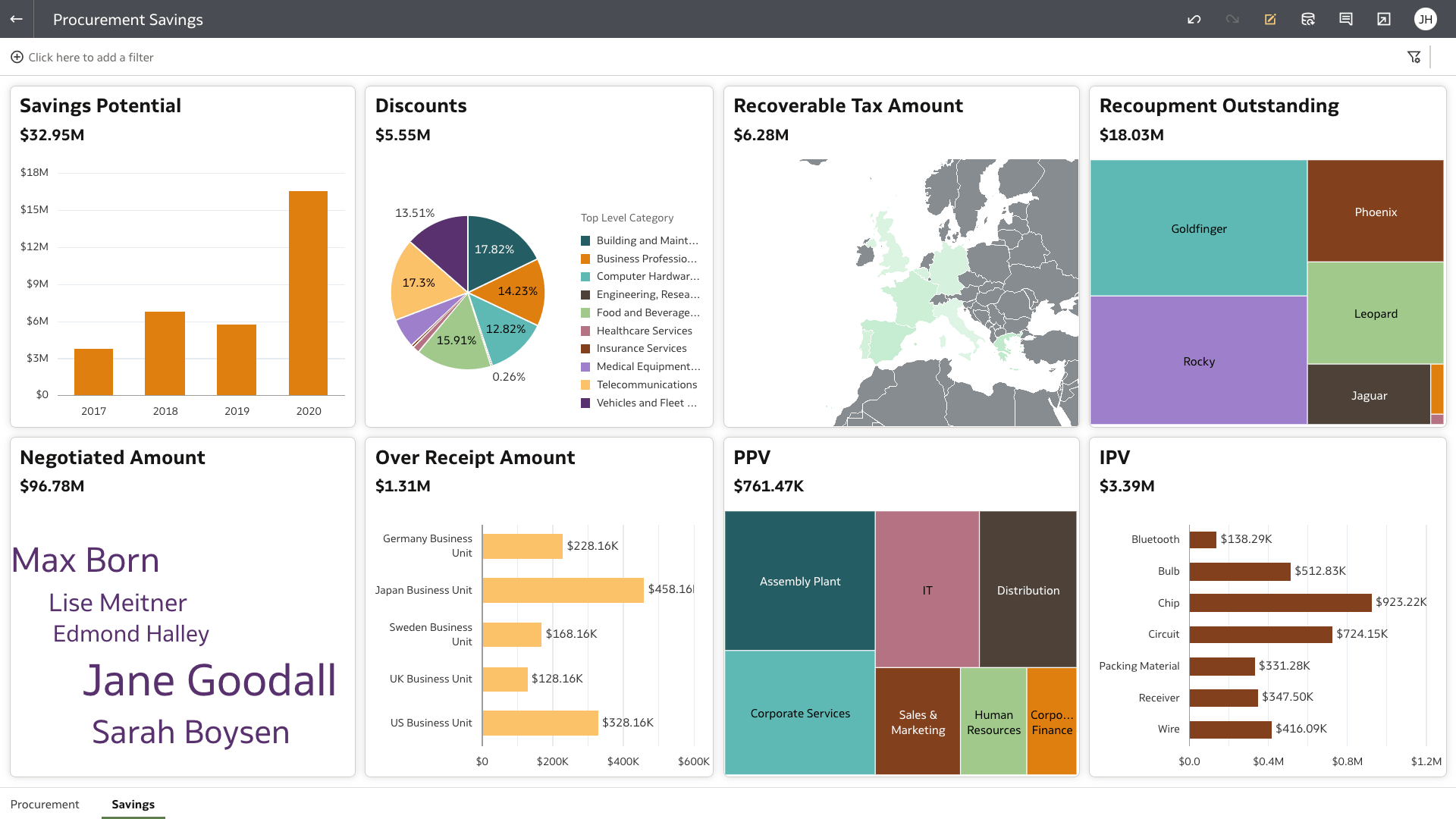Toggle 'Insurance Services' in the Discounts legend
The width and height of the screenshot is (1456, 819).
[641, 348]
